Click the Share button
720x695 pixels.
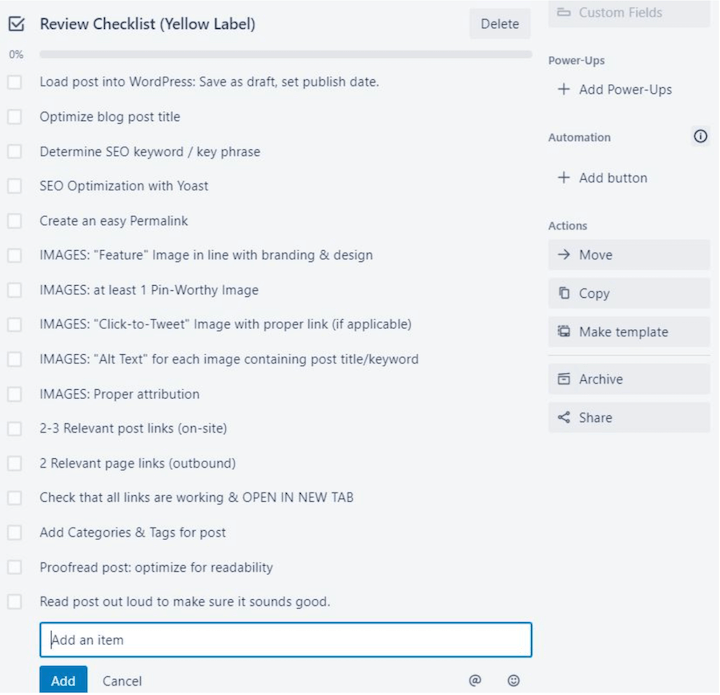pos(629,417)
